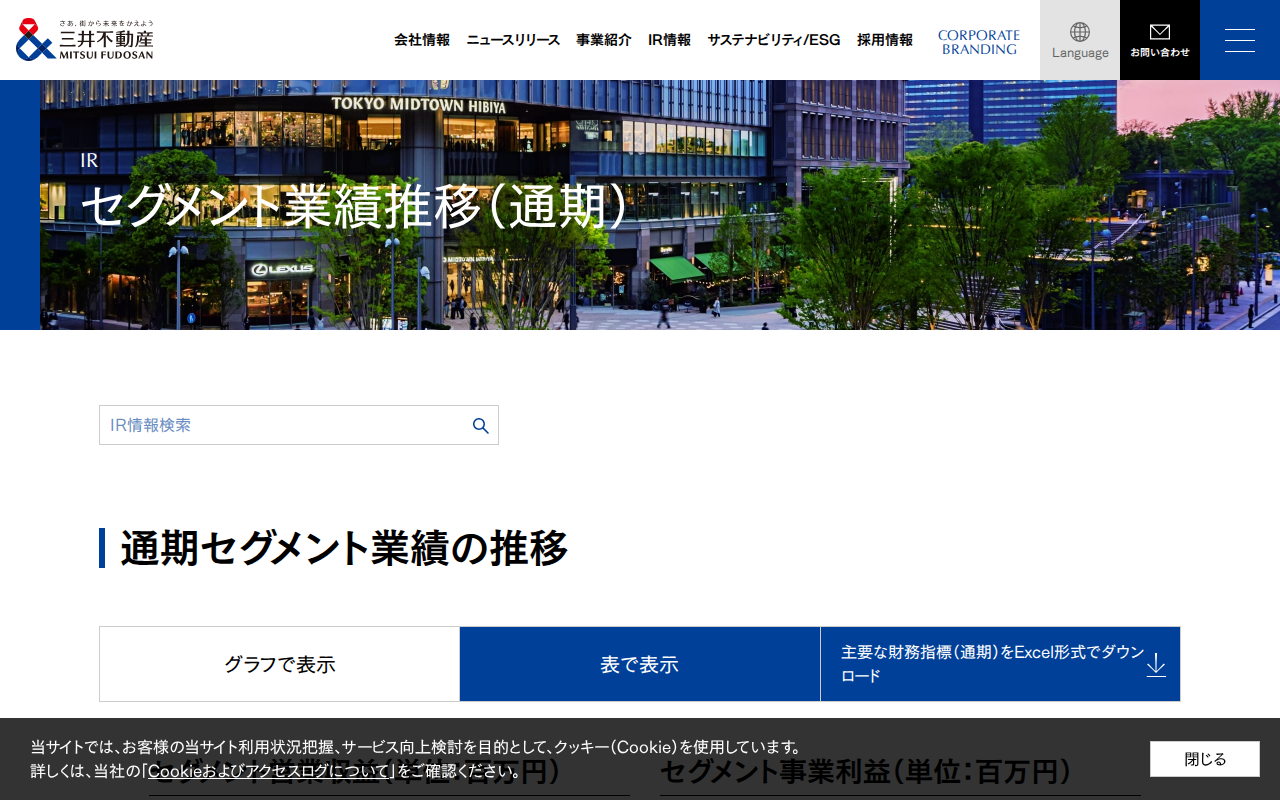
Task: Download the Excel format financial indicators
Action: pos(1000,664)
